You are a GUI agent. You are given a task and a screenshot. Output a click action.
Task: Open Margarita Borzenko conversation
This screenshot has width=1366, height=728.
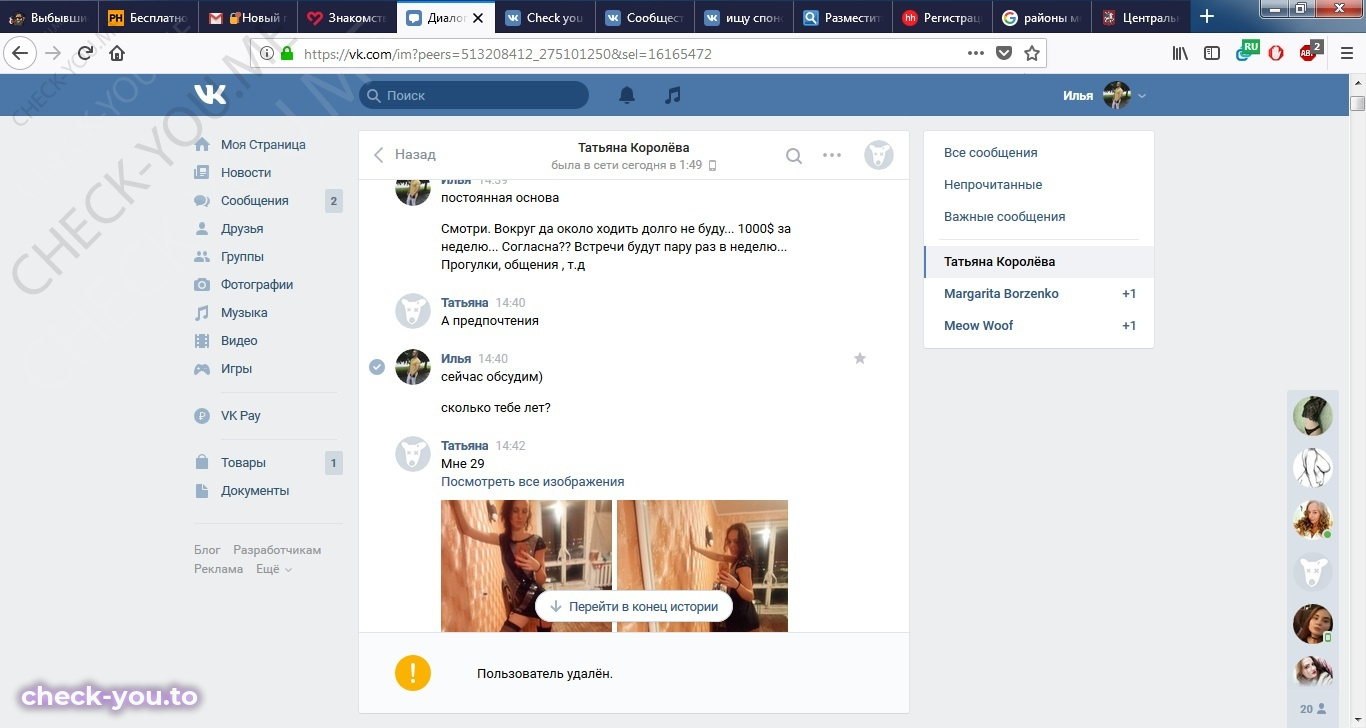click(x=1039, y=293)
